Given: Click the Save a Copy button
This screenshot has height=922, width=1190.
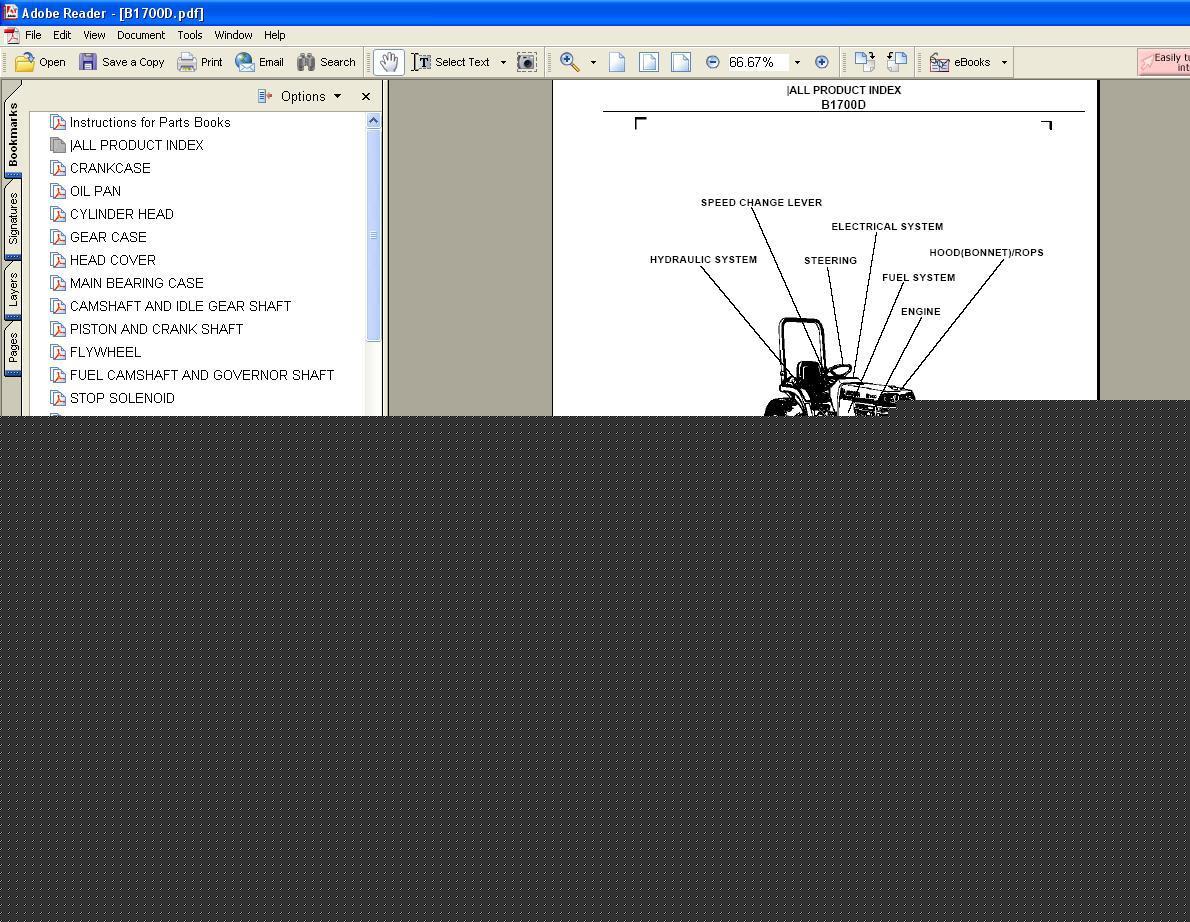Looking at the screenshot, I should point(121,62).
